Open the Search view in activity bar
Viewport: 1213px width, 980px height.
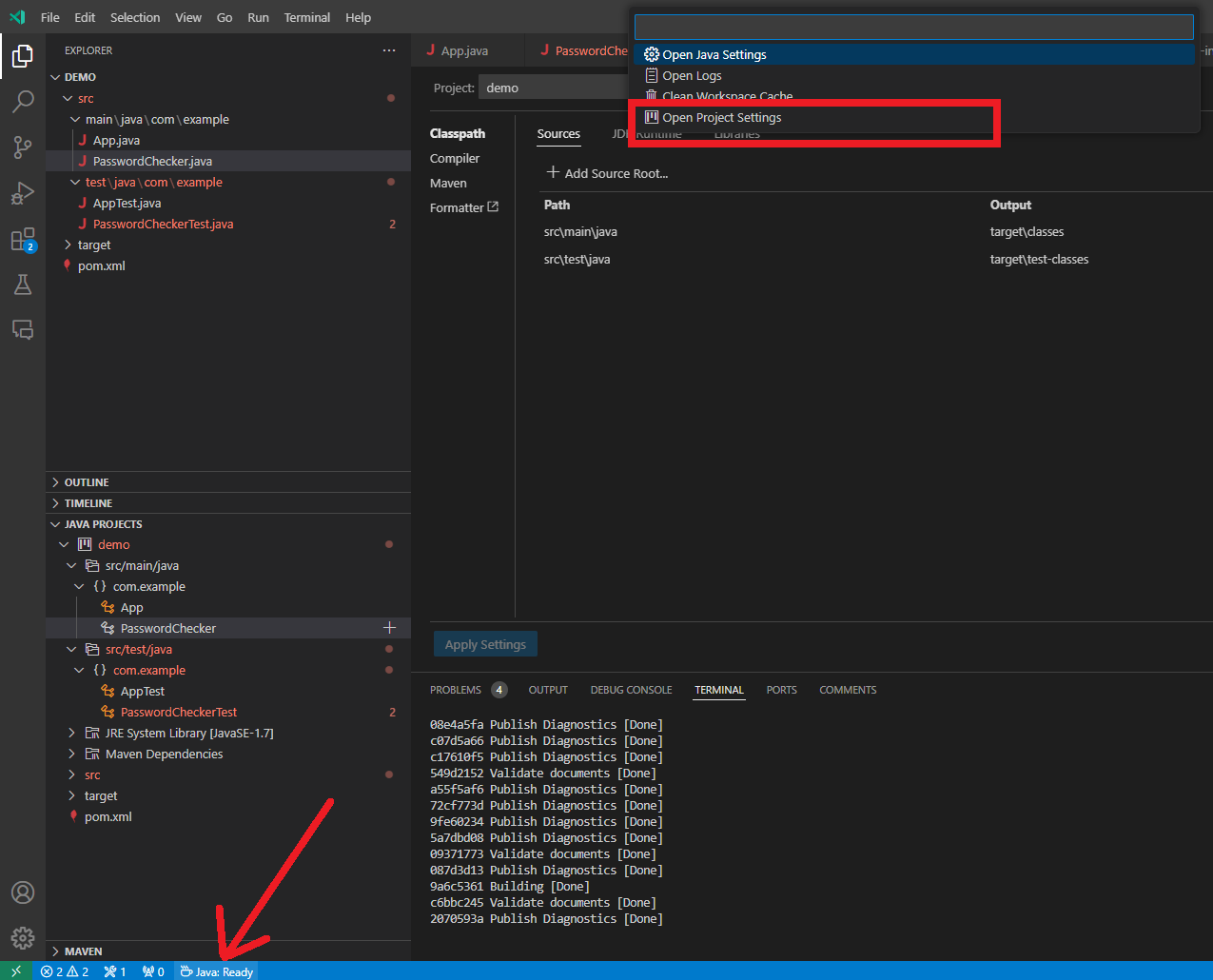point(23,102)
